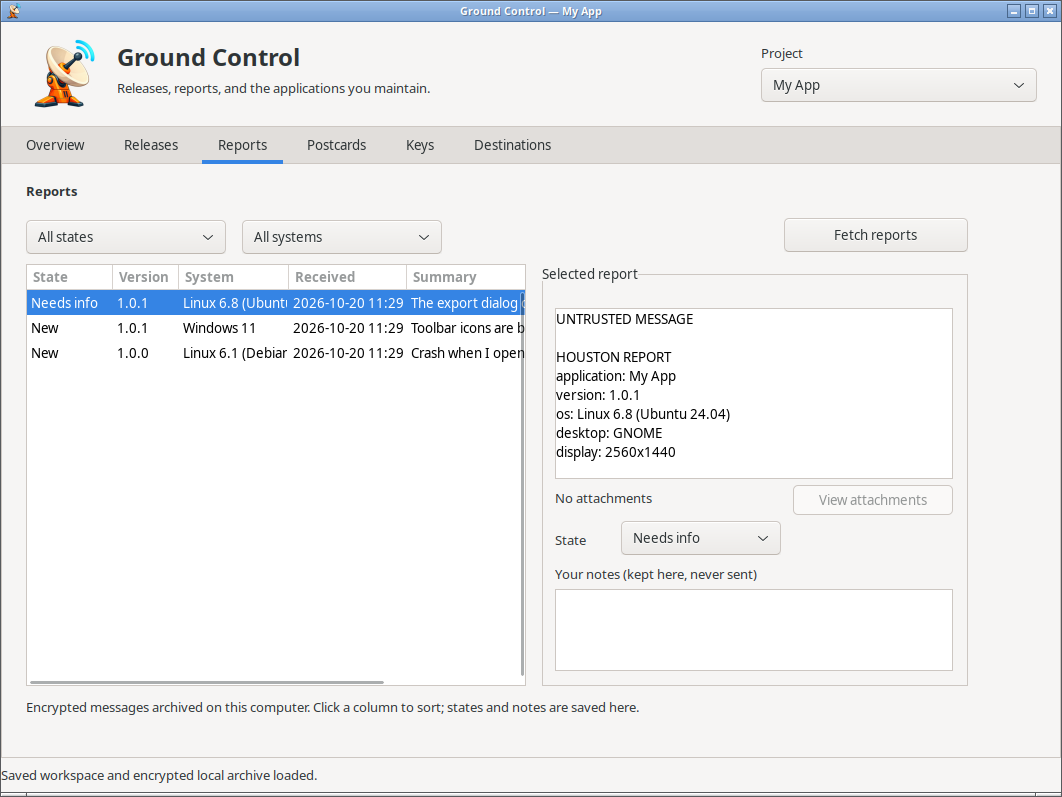The width and height of the screenshot is (1062, 797).
Task: Sort reports by the State column header
Action: [x=69, y=277]
